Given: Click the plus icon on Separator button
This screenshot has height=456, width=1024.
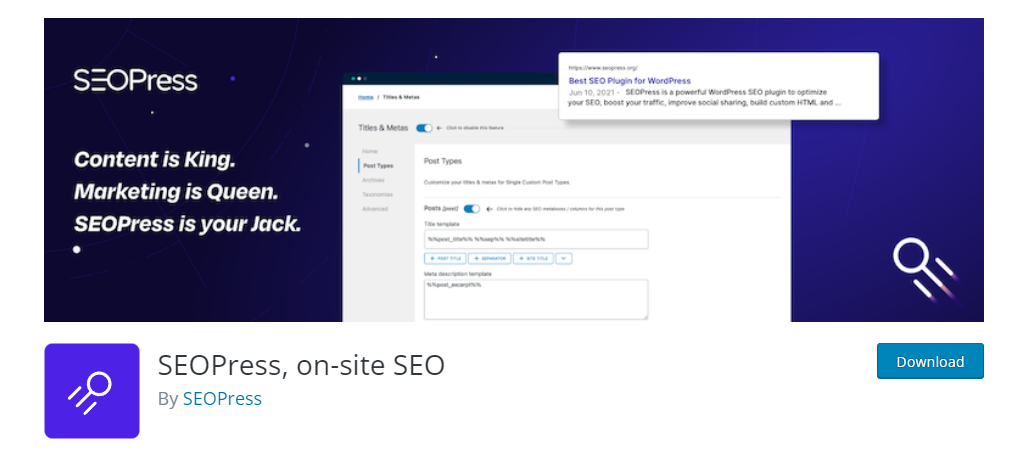Looking at the screenshot, I should (x=477, y=259).
